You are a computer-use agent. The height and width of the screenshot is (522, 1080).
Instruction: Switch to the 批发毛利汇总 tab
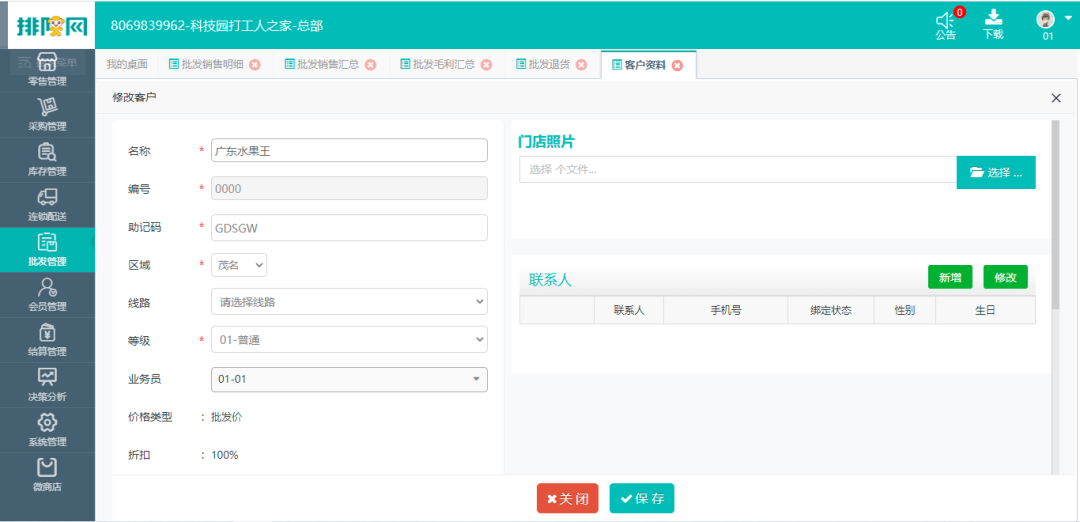pos(444,65)
